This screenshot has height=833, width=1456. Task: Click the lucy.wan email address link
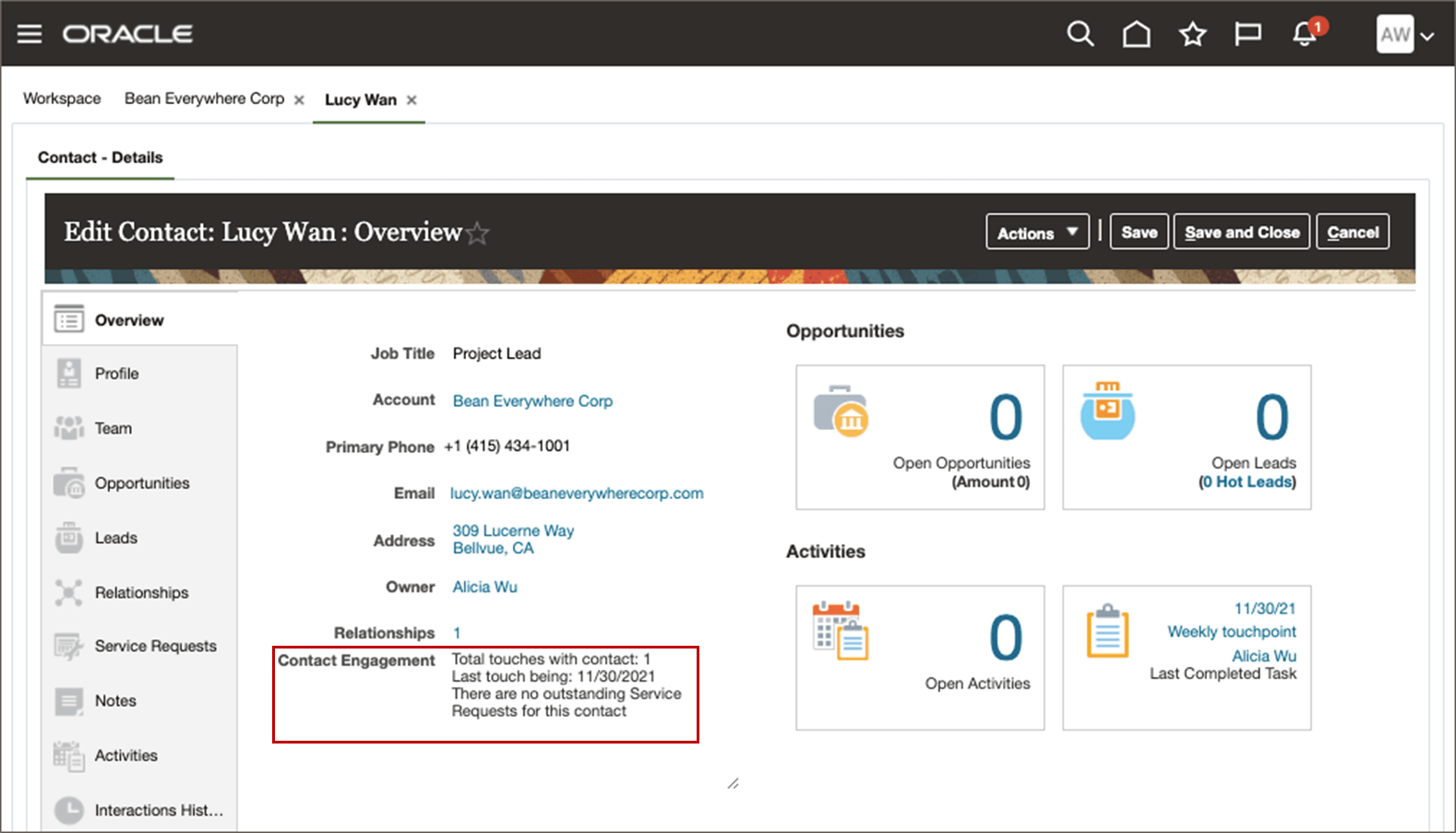coord(577,493)
